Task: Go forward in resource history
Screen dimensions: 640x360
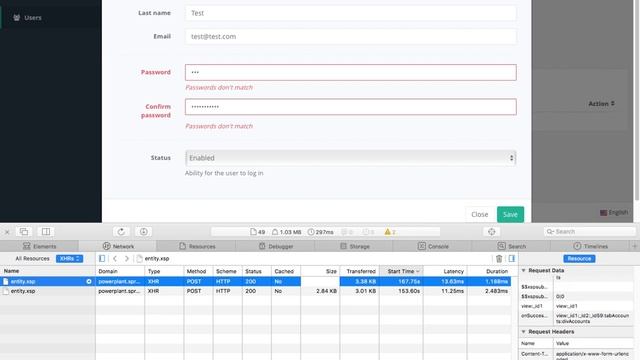Action: click(x=127, y=258)
